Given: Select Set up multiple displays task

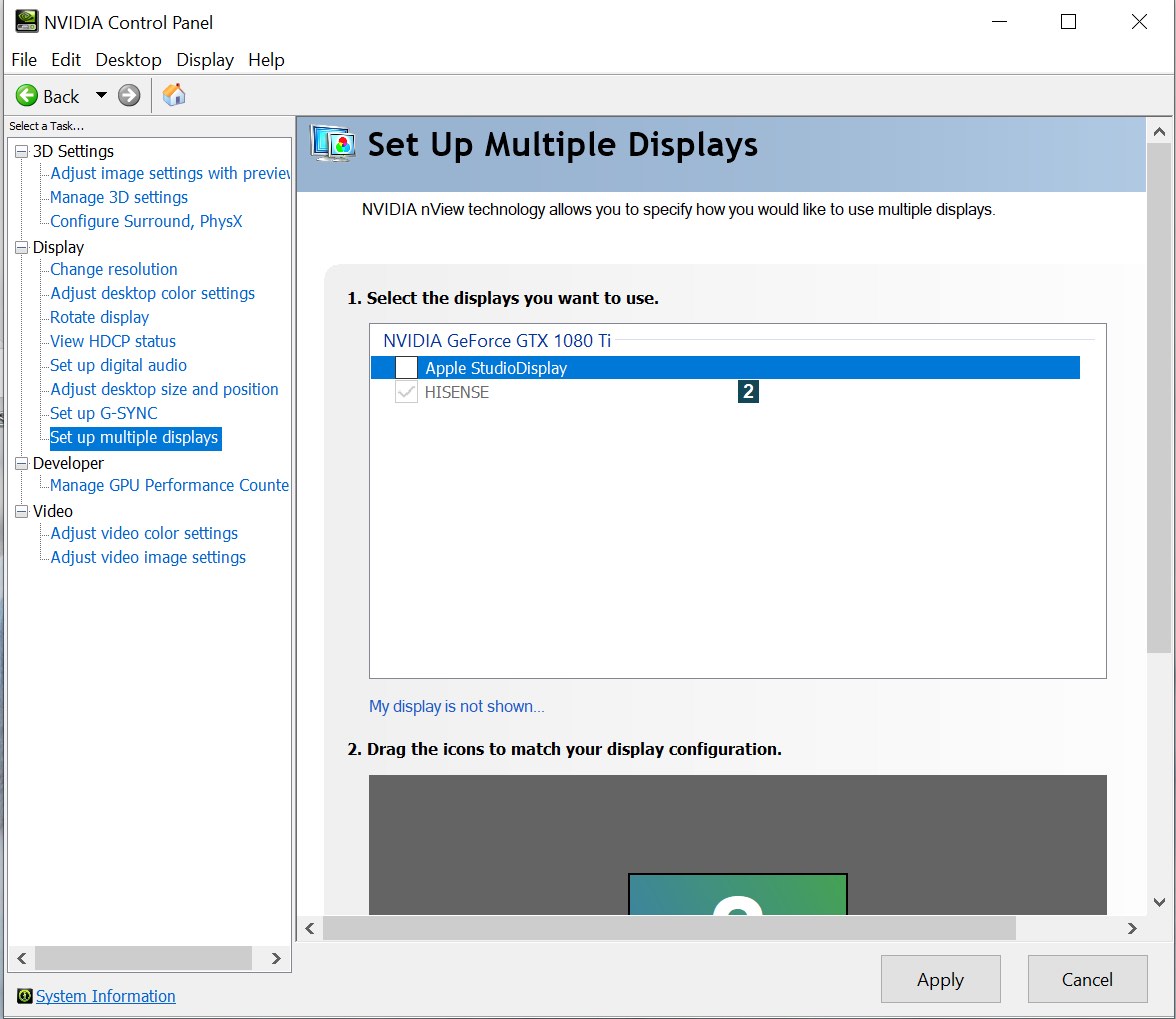Looking at the screenshot, I should click(135, 437).
